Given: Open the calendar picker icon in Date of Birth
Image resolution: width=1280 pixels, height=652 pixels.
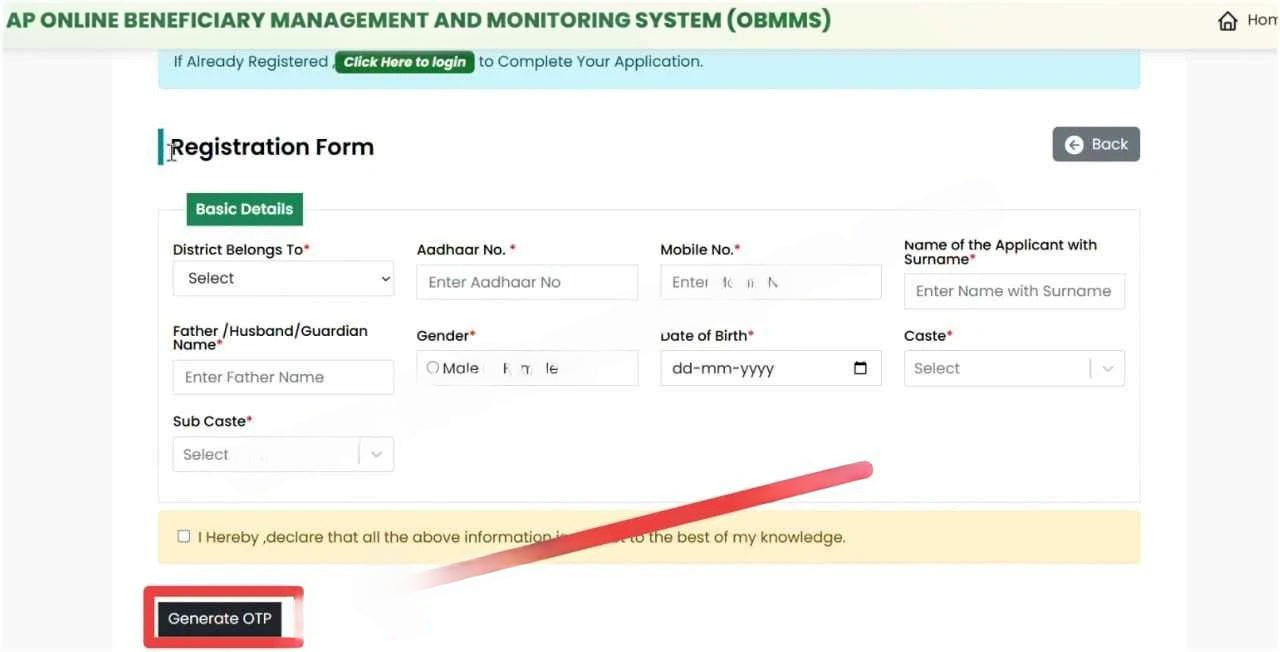Looking at the screenshot, I should (860, 368).
